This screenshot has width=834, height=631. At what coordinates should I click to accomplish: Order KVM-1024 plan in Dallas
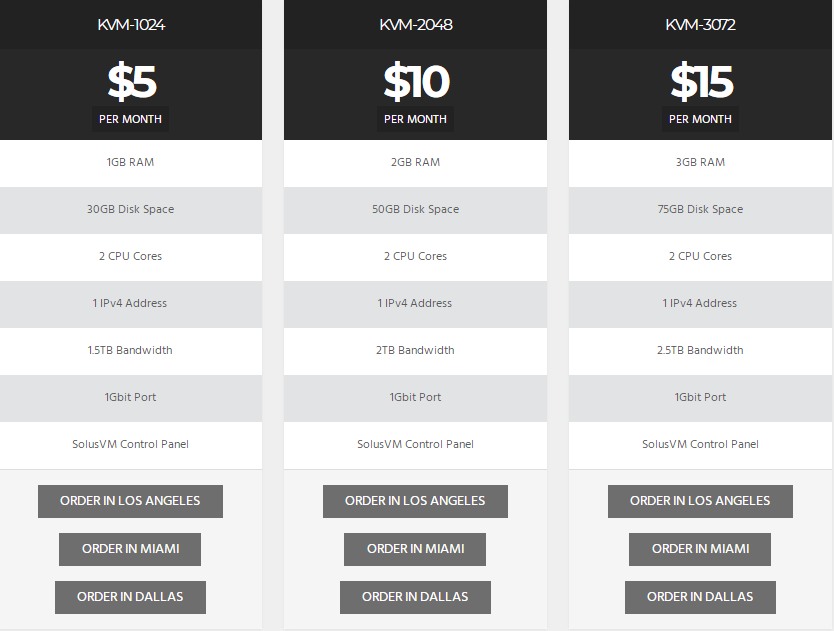tap(130, 597)
